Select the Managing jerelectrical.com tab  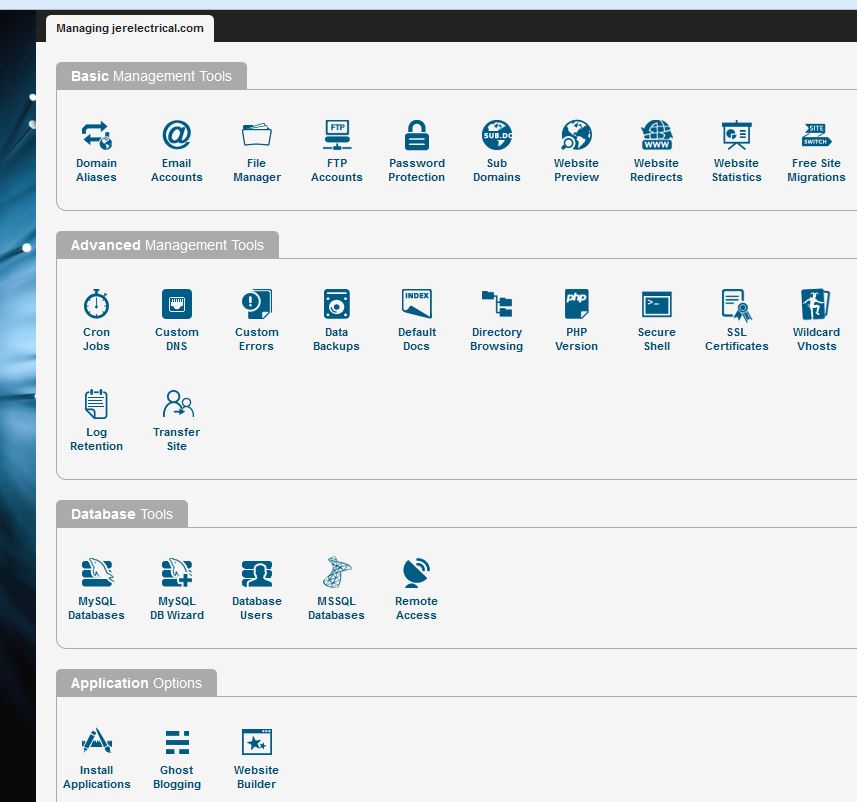(x=130, y=28)
